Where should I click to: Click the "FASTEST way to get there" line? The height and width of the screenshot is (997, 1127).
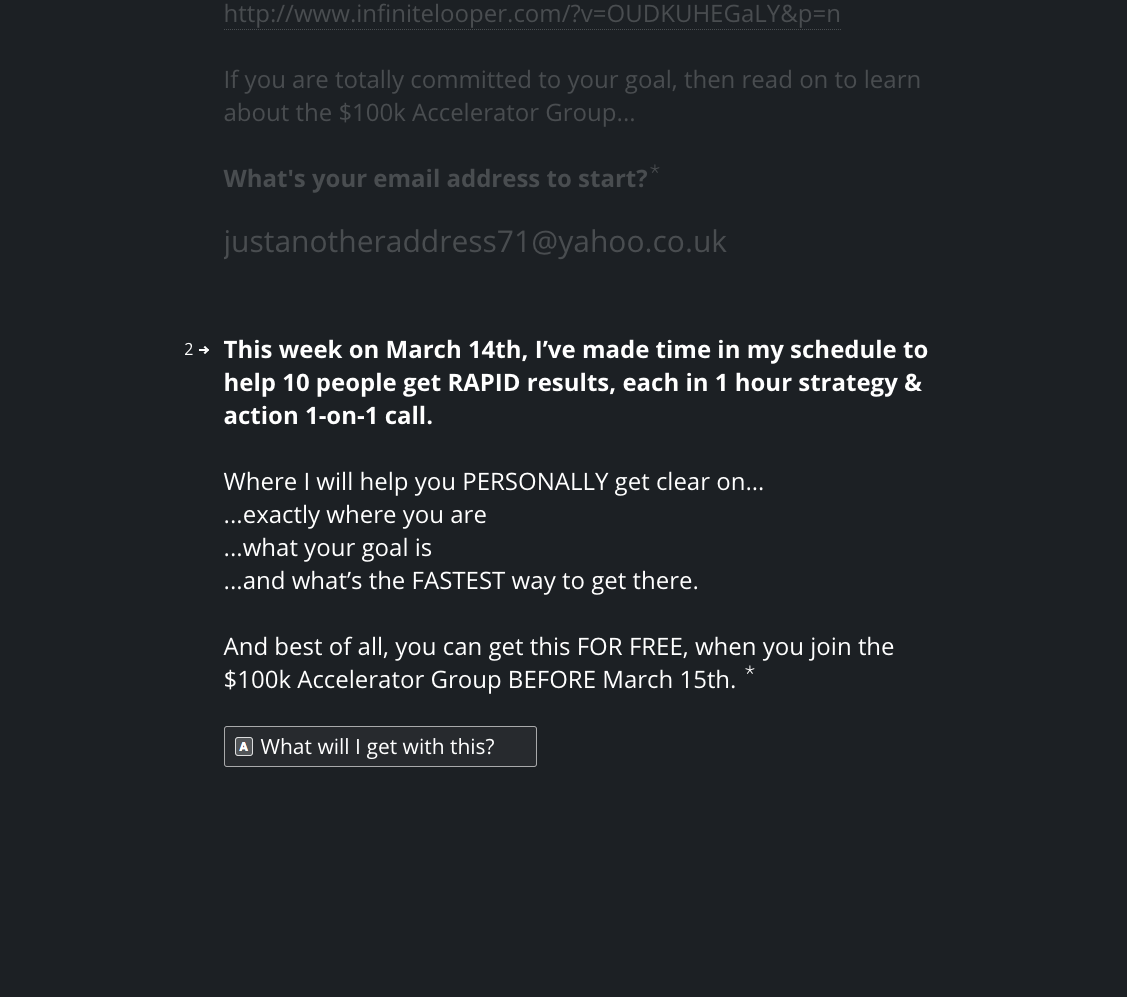[x=461, y=580]
